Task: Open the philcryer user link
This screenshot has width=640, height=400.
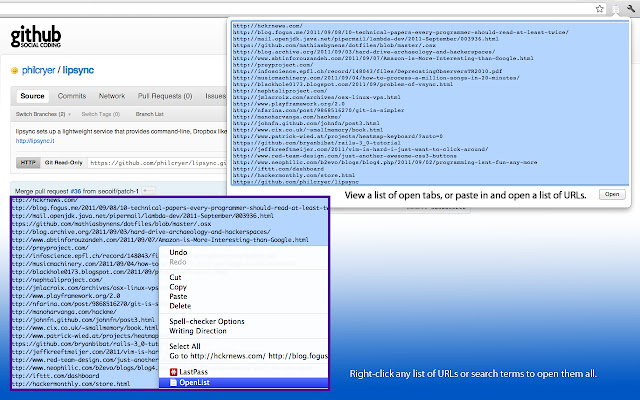Action: pyautogui.click(x=38, y=70)
